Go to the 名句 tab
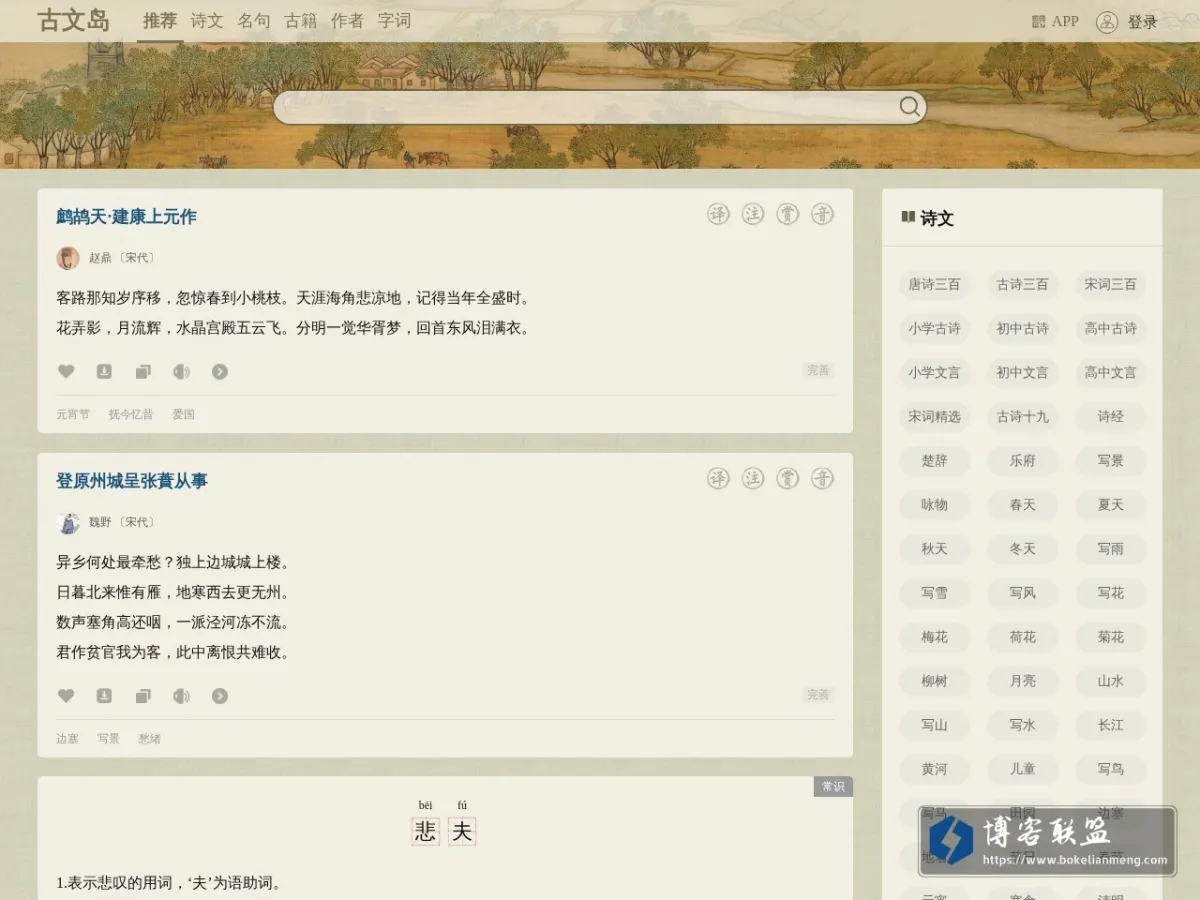 (x=254, y=21)
